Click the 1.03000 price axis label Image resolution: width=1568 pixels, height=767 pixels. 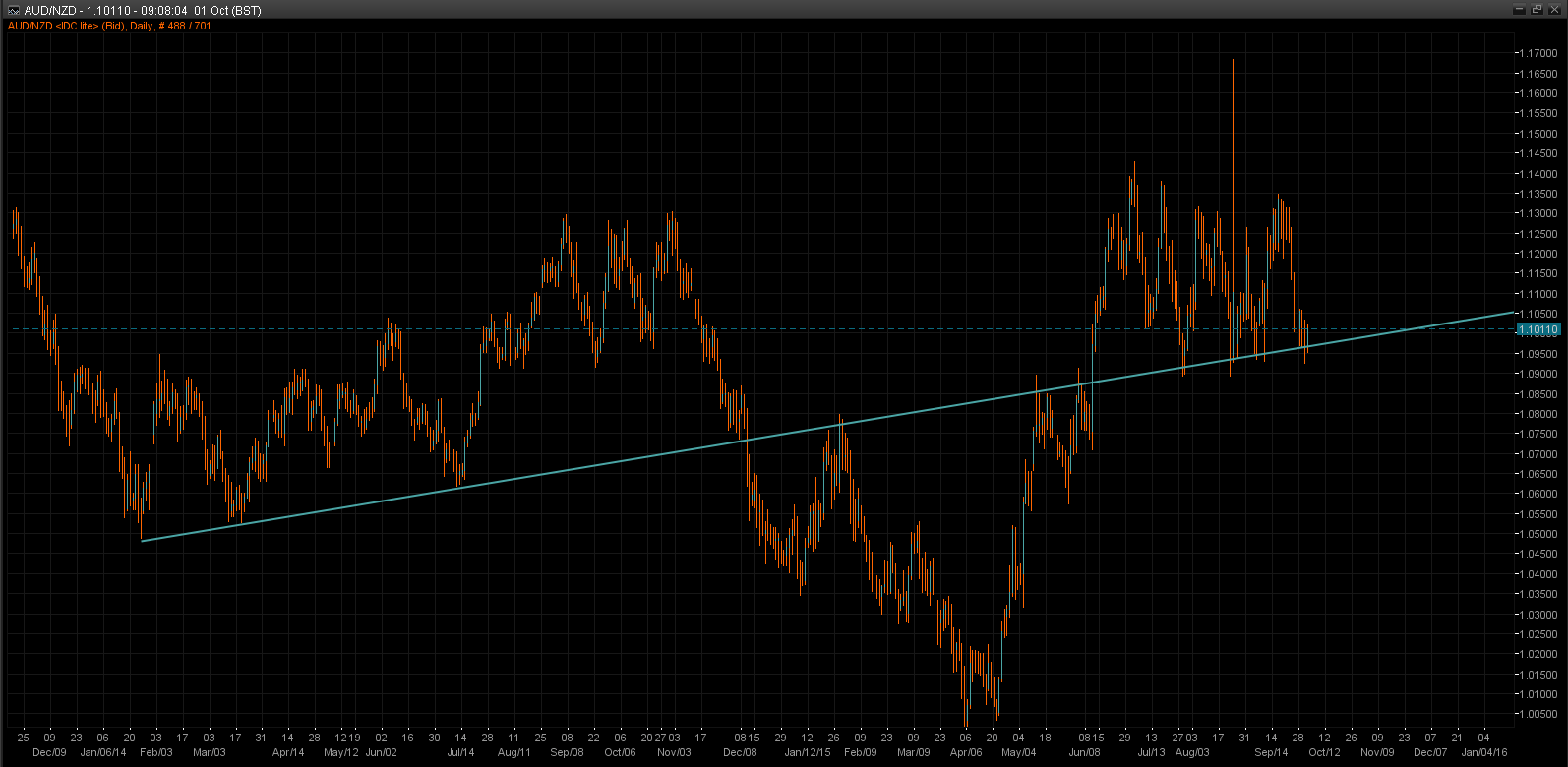[x=1539, y=615]
